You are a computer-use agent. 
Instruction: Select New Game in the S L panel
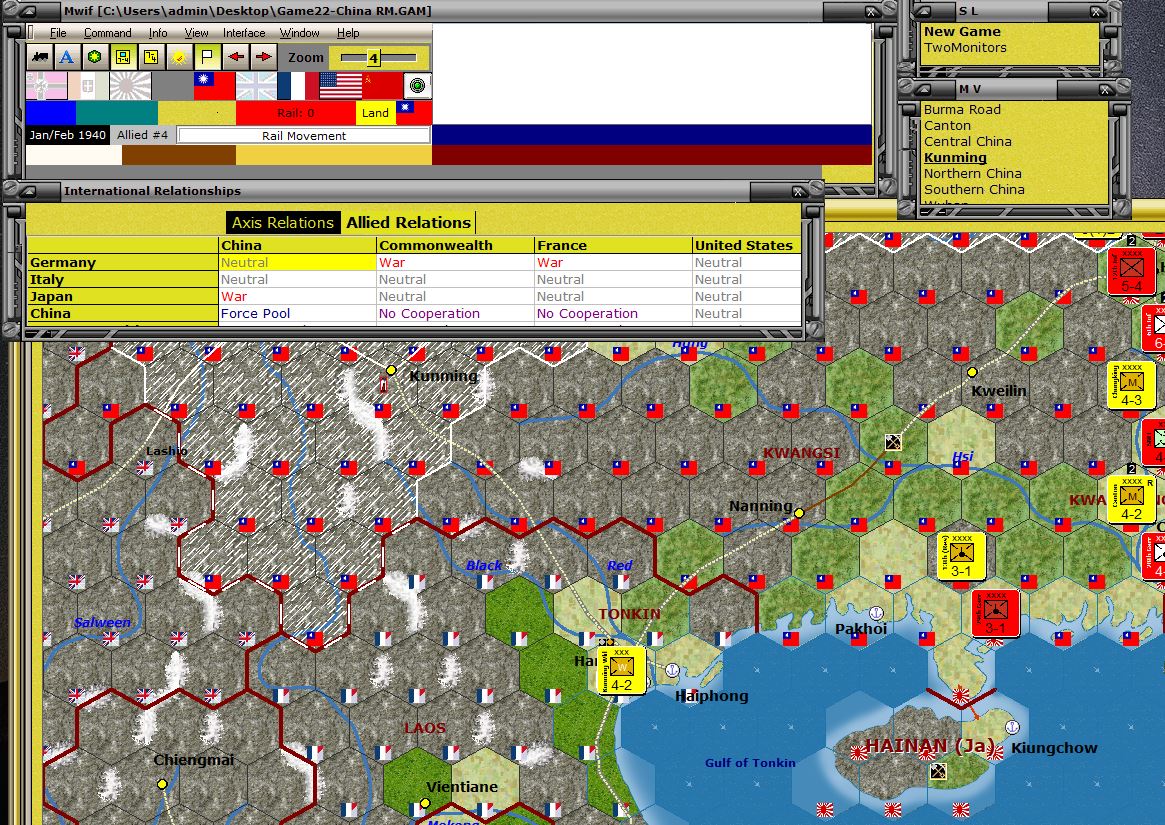[x=962, y=32]
